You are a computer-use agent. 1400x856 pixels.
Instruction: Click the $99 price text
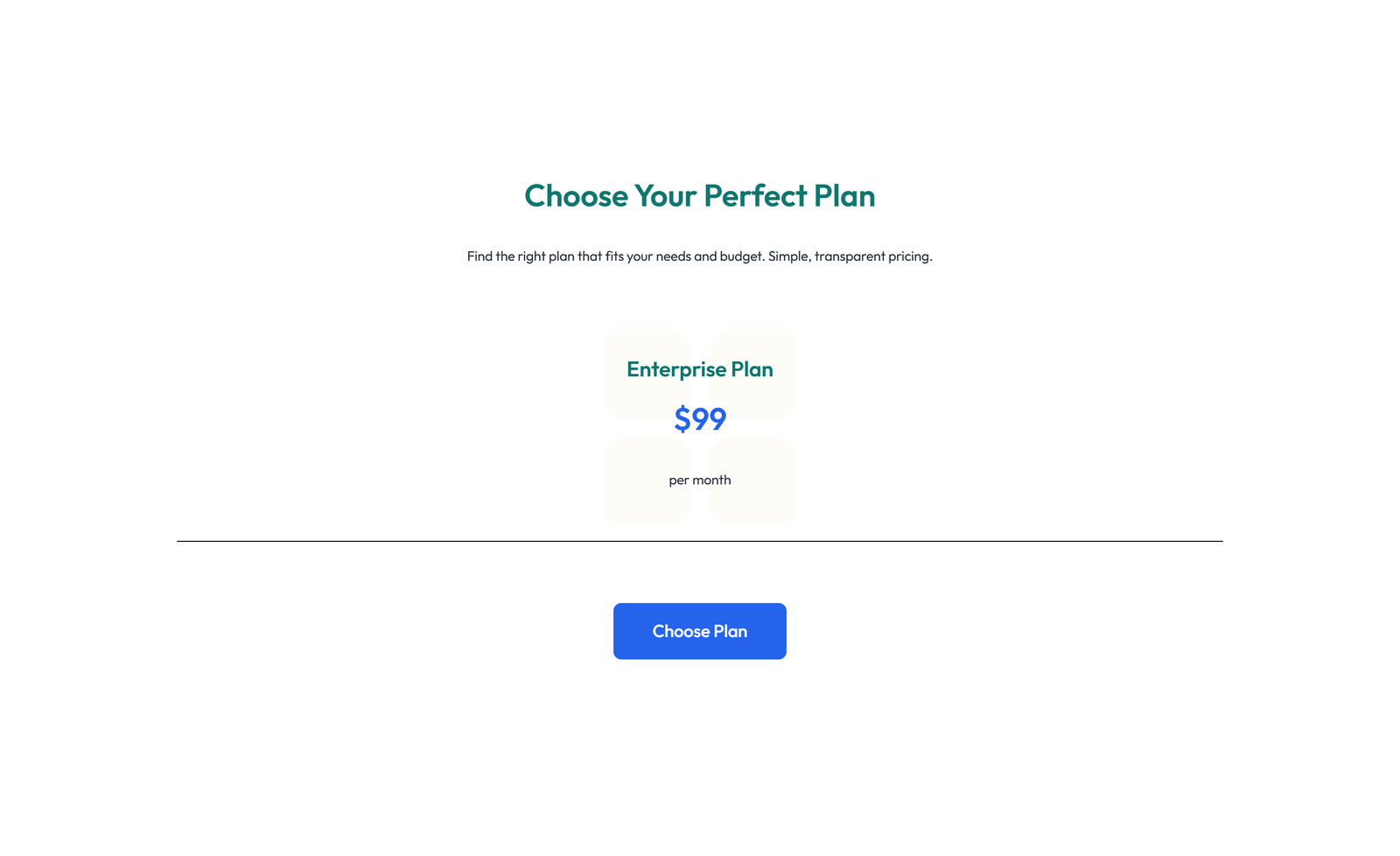tap(699, 419)
